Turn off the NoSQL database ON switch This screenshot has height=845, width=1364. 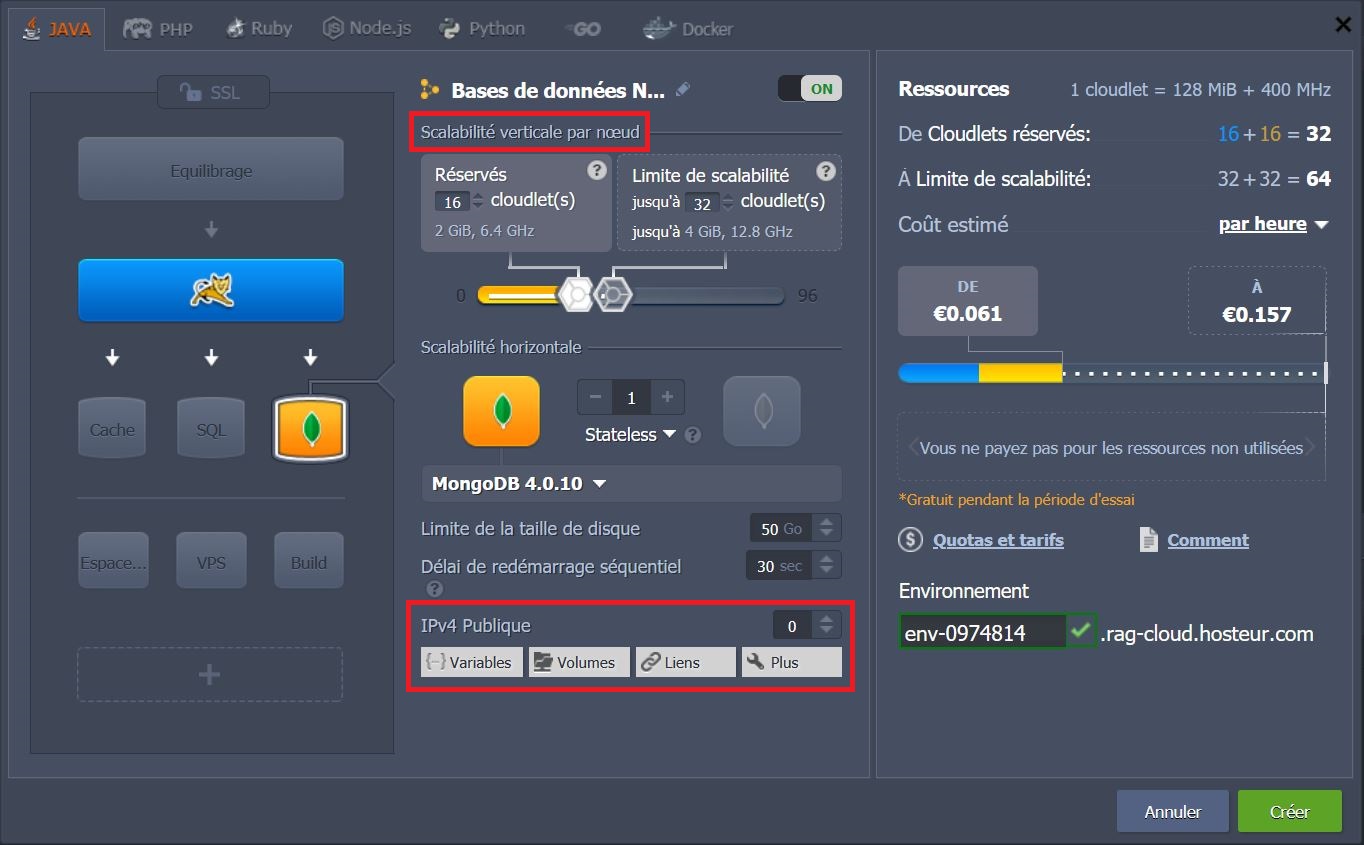(x=810, y=89)
